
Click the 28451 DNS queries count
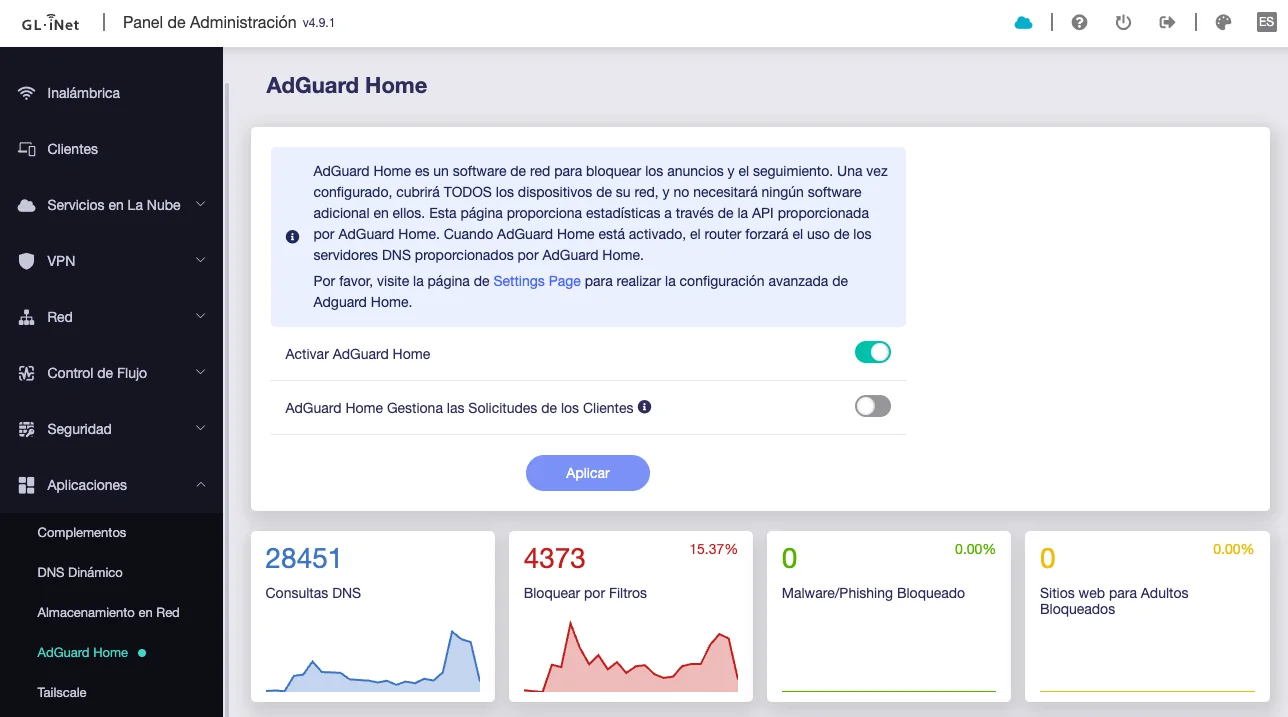(303, 558)
